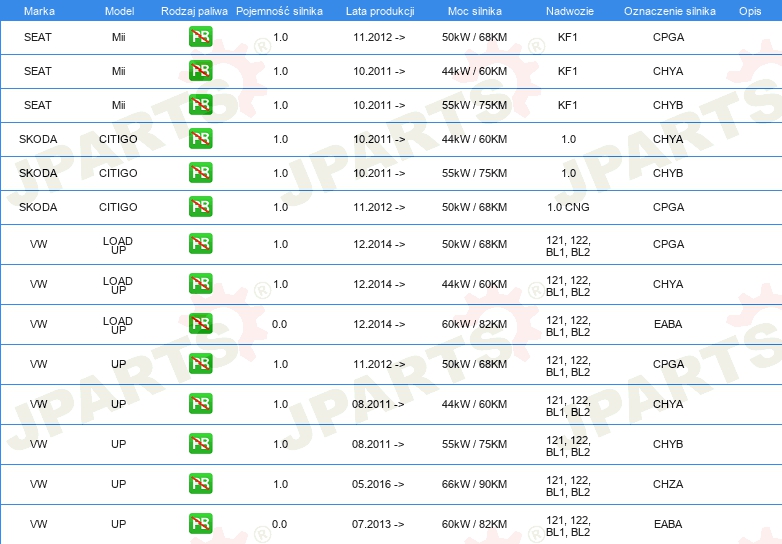Screen dimensions: 782x544
Task: Click the CHZA engine code
Action: click(x=668, y=484)
